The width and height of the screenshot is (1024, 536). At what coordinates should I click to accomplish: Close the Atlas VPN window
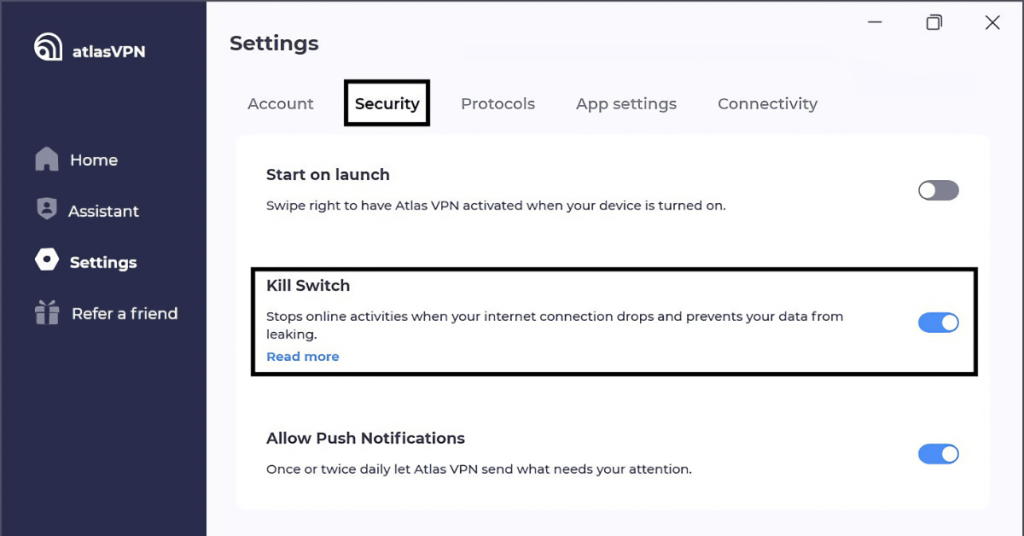click(x=993, y=23)
